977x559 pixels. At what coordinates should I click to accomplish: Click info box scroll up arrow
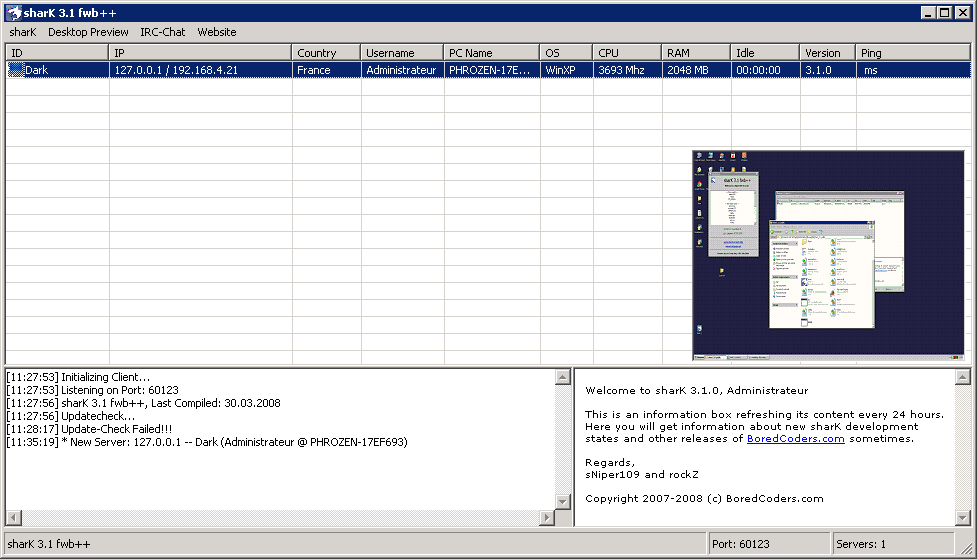coord(962,377)
